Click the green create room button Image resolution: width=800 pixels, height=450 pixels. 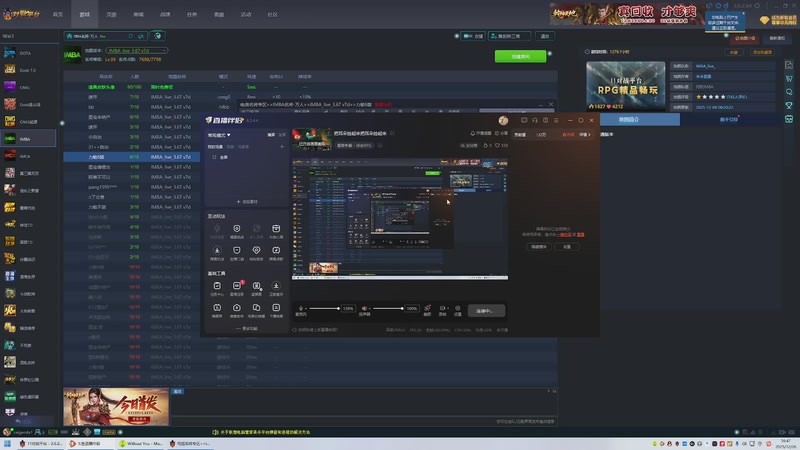point(520,56)
